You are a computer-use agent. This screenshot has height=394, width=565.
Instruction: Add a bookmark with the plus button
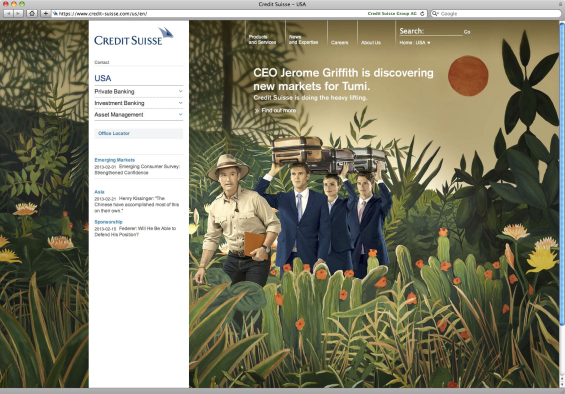(45, 13)
